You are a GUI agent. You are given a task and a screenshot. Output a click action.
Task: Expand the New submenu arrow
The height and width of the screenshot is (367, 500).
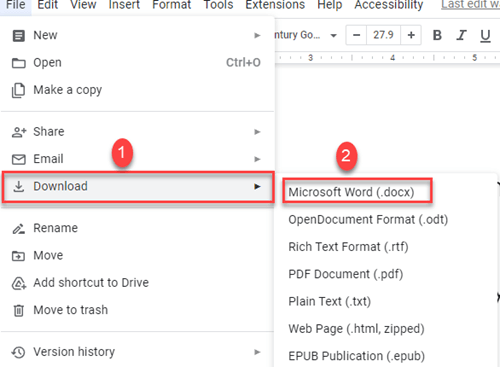click(x=257, y=35)
